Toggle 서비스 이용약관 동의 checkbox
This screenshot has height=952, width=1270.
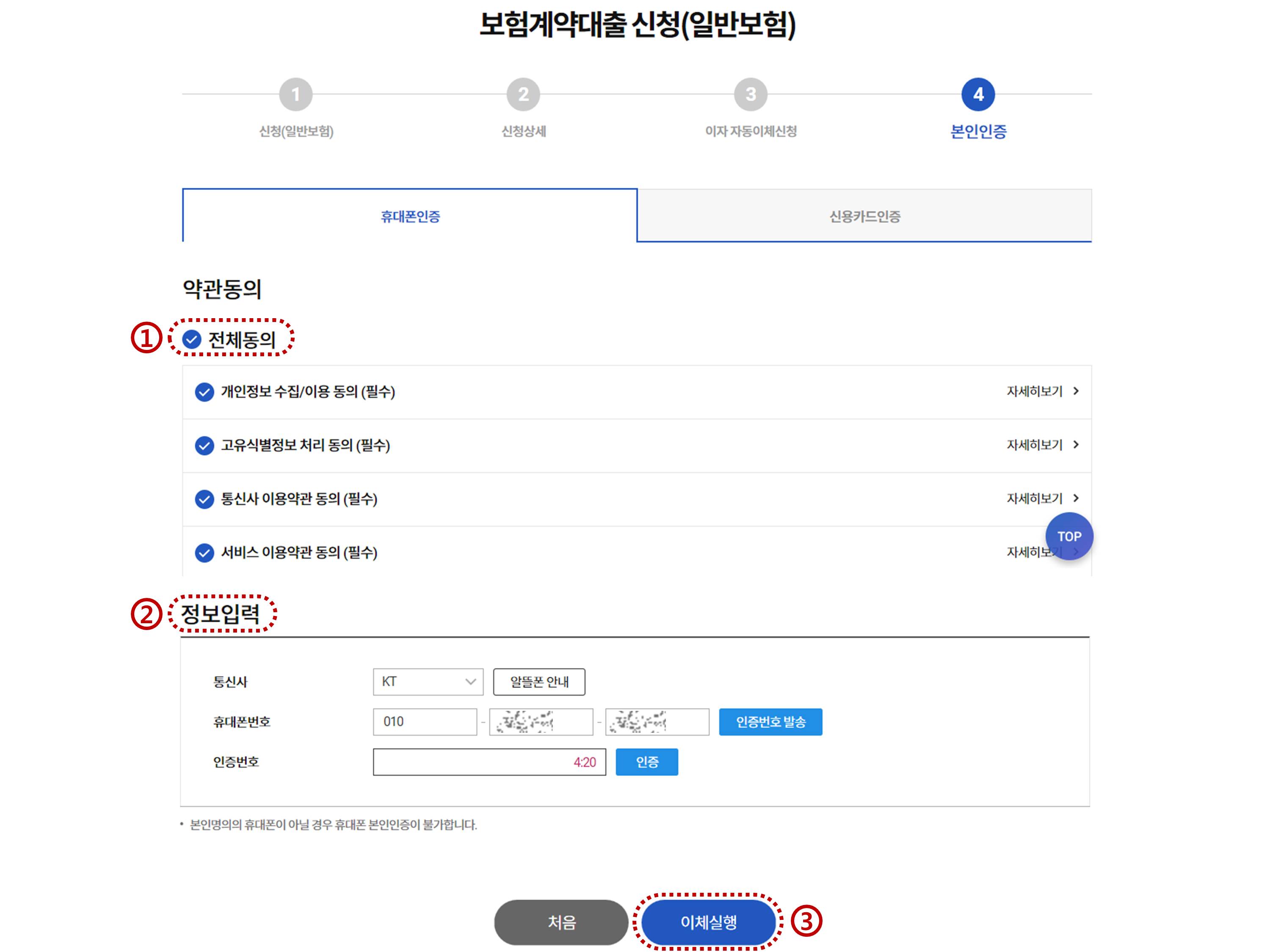tap(204, 553)
